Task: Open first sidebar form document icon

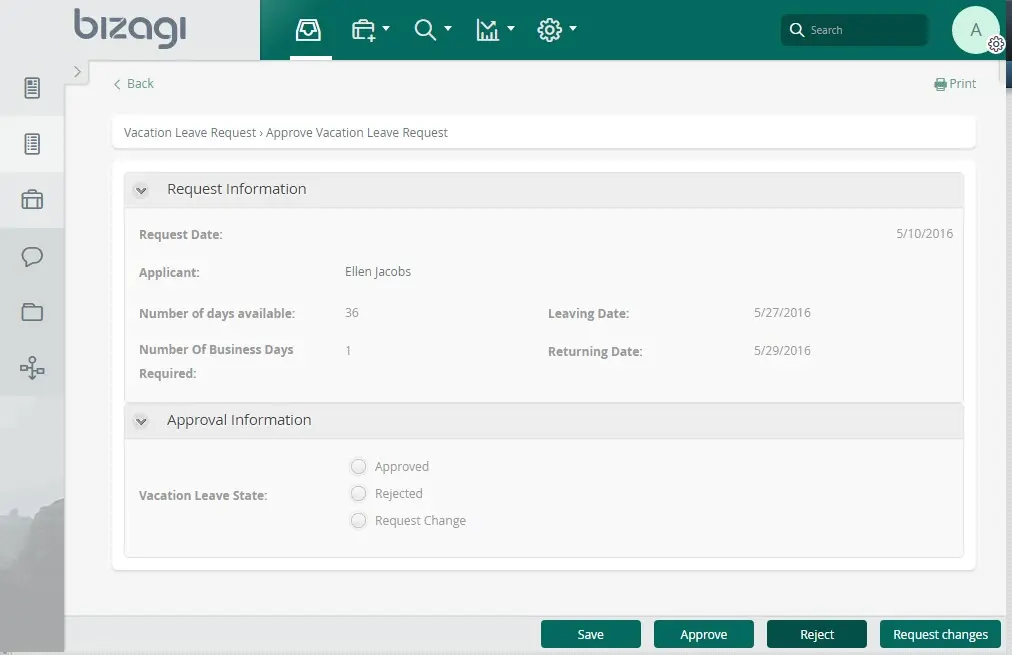Action: tap(32, 88)
